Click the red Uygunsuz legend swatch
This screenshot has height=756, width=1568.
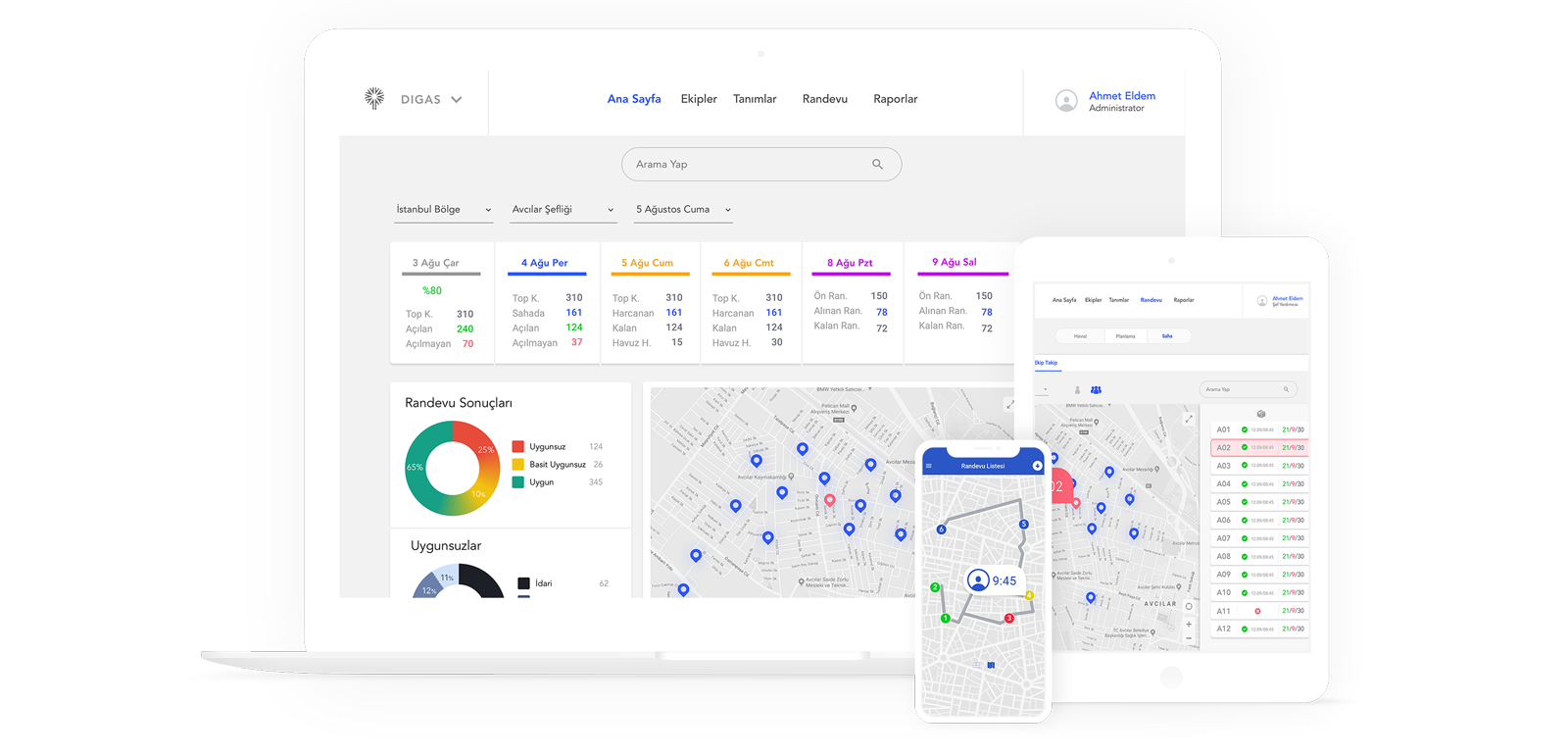[518, 447]
